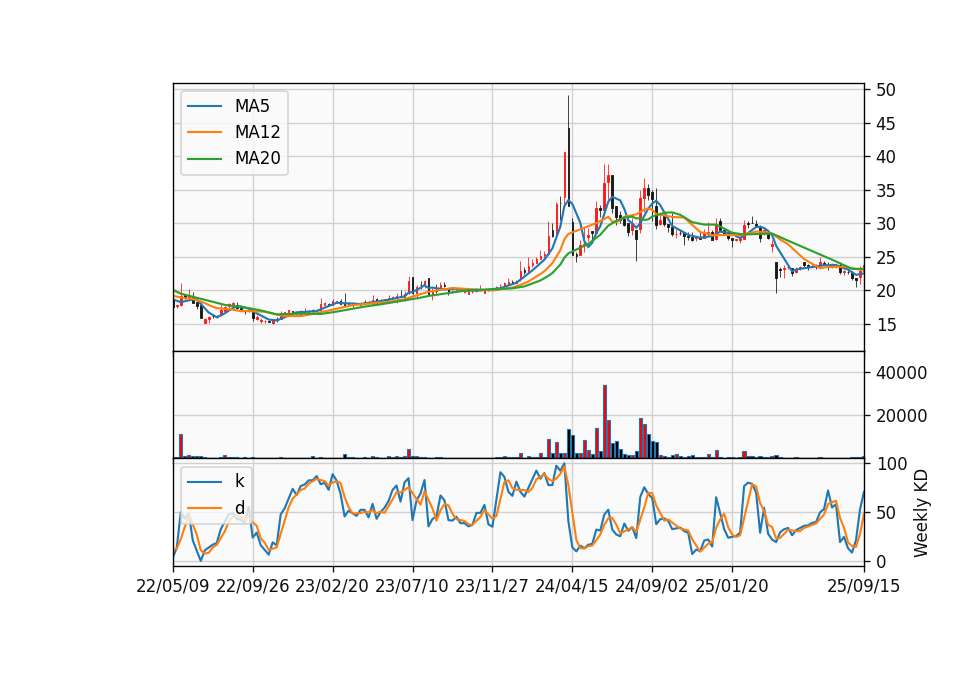Screen dimensions: 960x690
Task: Click the 35 price axis tick label
Action: click(x=886, y=190)
